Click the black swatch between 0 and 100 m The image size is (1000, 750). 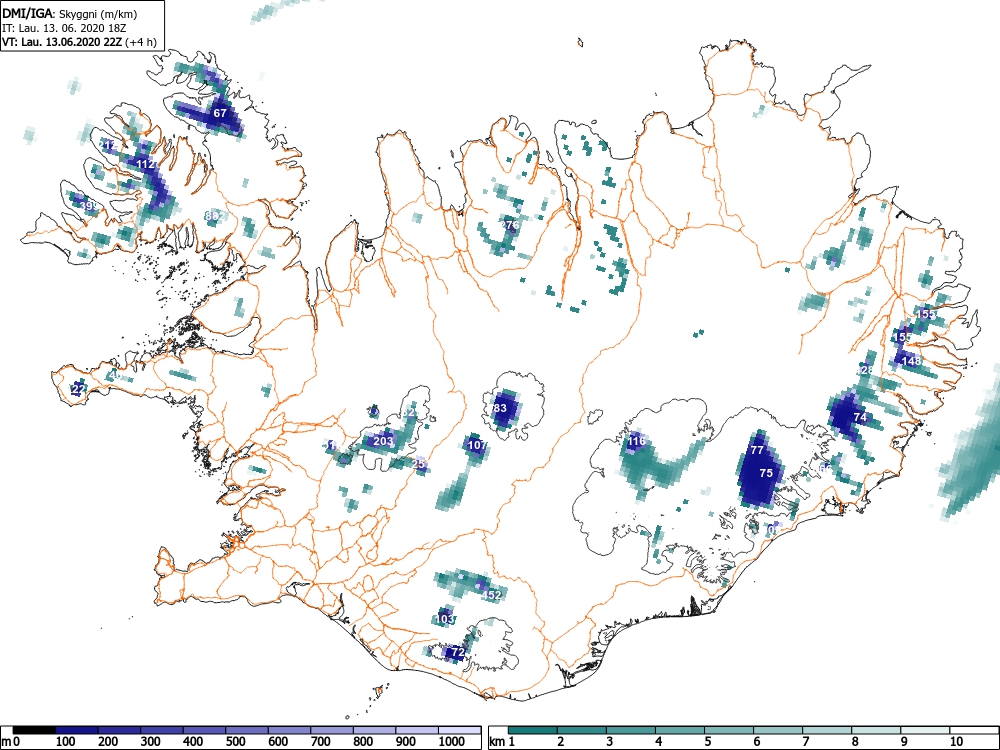pos(34,730)
